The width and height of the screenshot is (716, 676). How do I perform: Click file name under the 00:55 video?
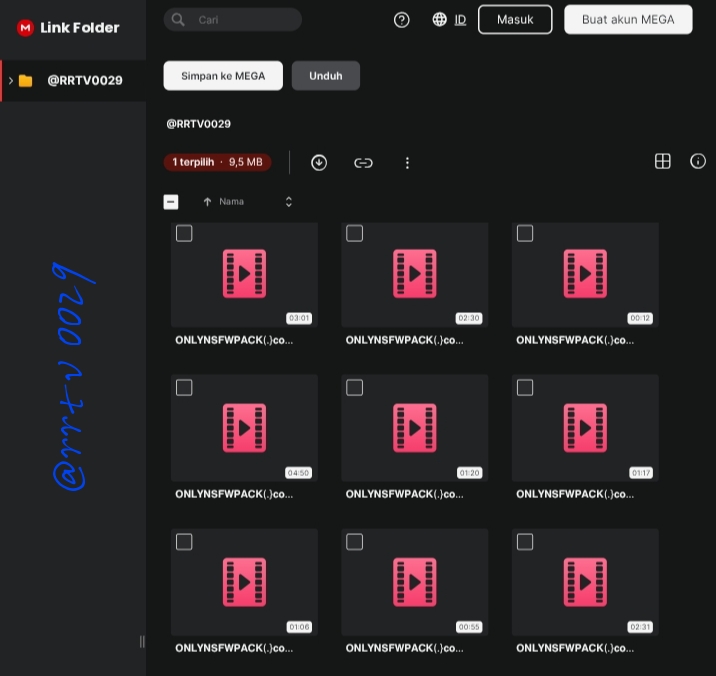click(404, 648)
